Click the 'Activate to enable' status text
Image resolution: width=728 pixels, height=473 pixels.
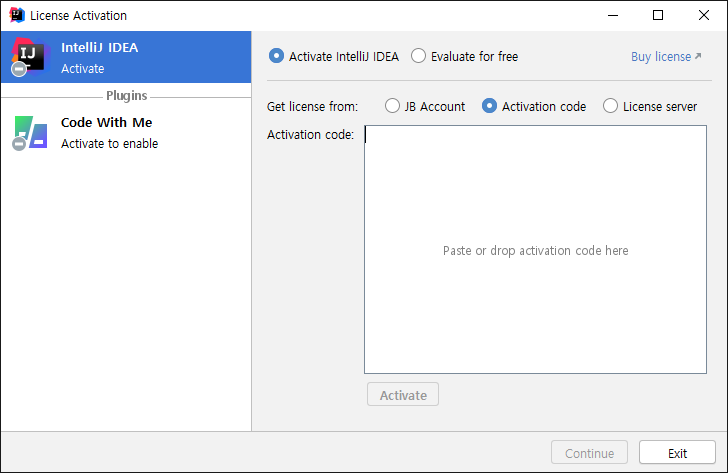[110, 143]
